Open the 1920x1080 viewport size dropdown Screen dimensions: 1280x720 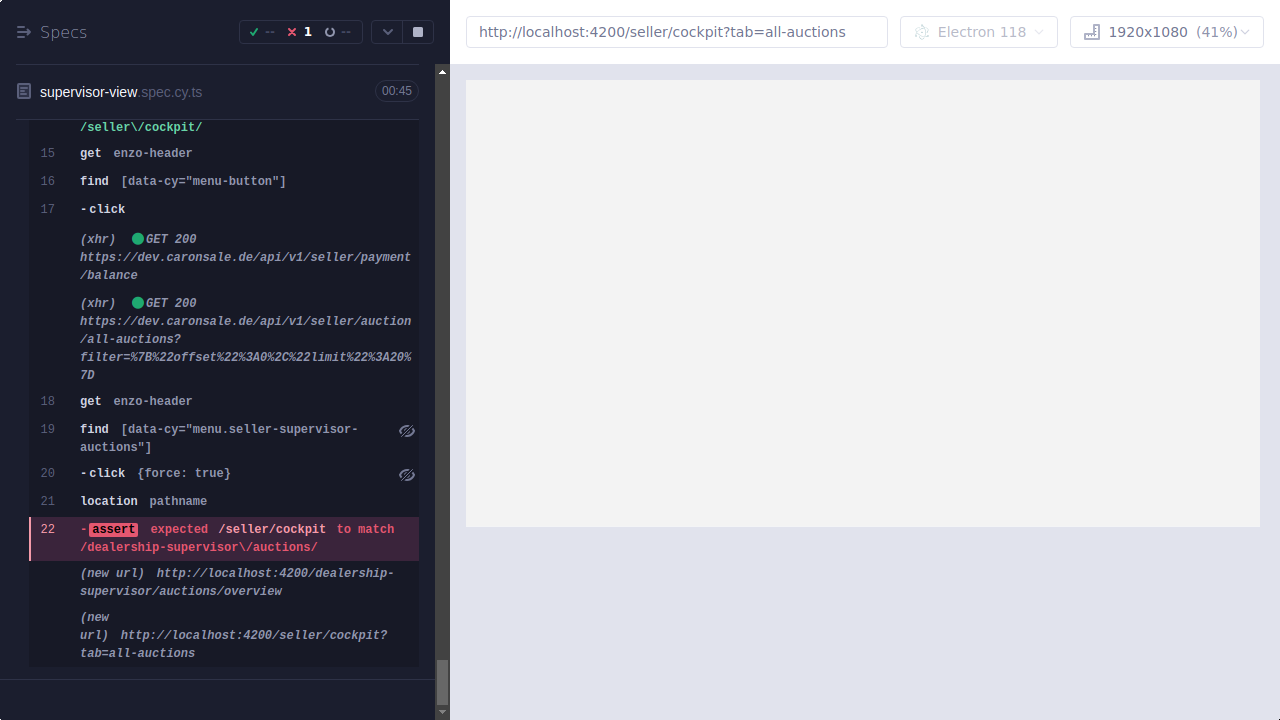click(1166, 31)
